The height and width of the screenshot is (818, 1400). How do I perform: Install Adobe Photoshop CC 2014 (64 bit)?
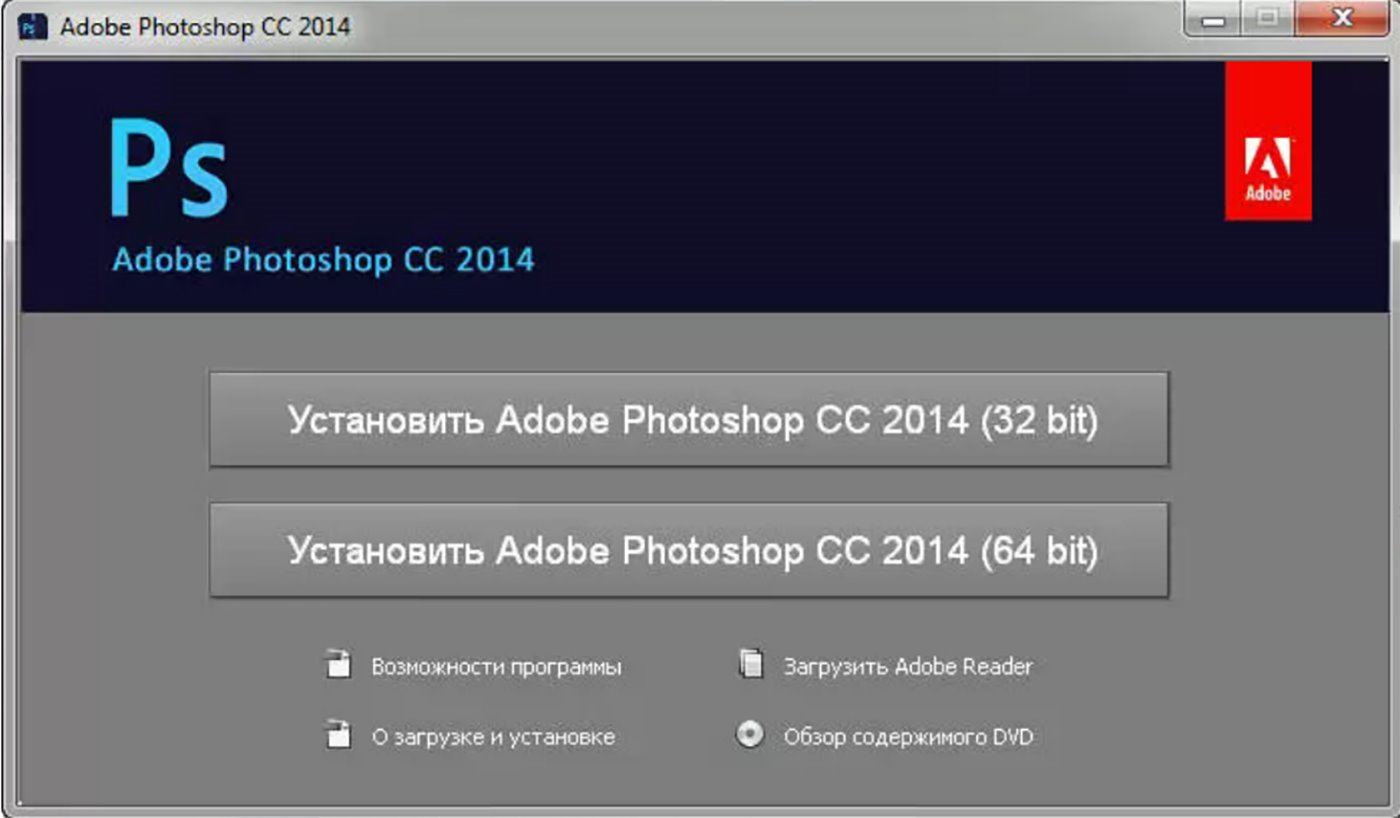(x=689, y=550)
